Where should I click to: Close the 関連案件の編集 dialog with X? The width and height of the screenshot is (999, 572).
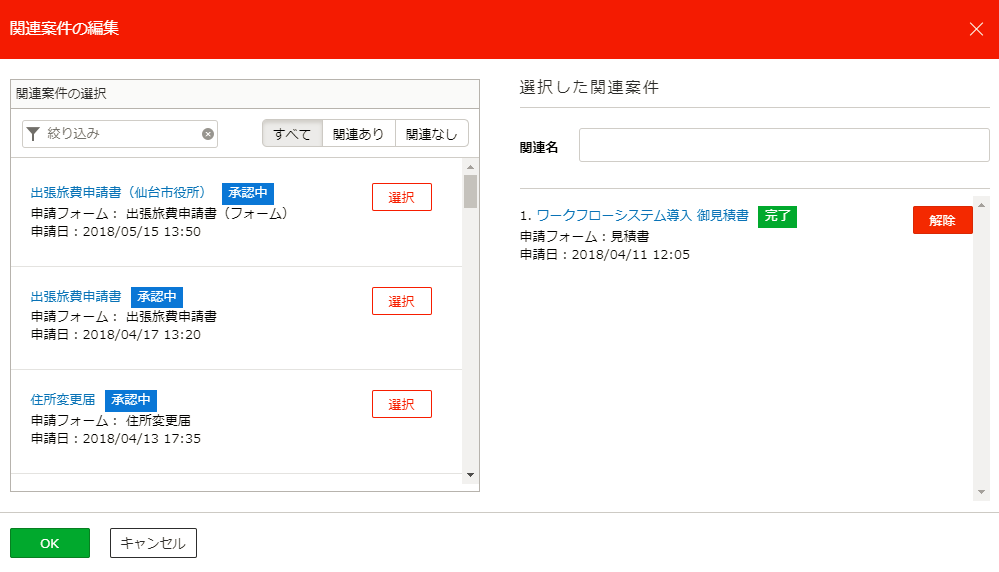click(x=975, y=29)
